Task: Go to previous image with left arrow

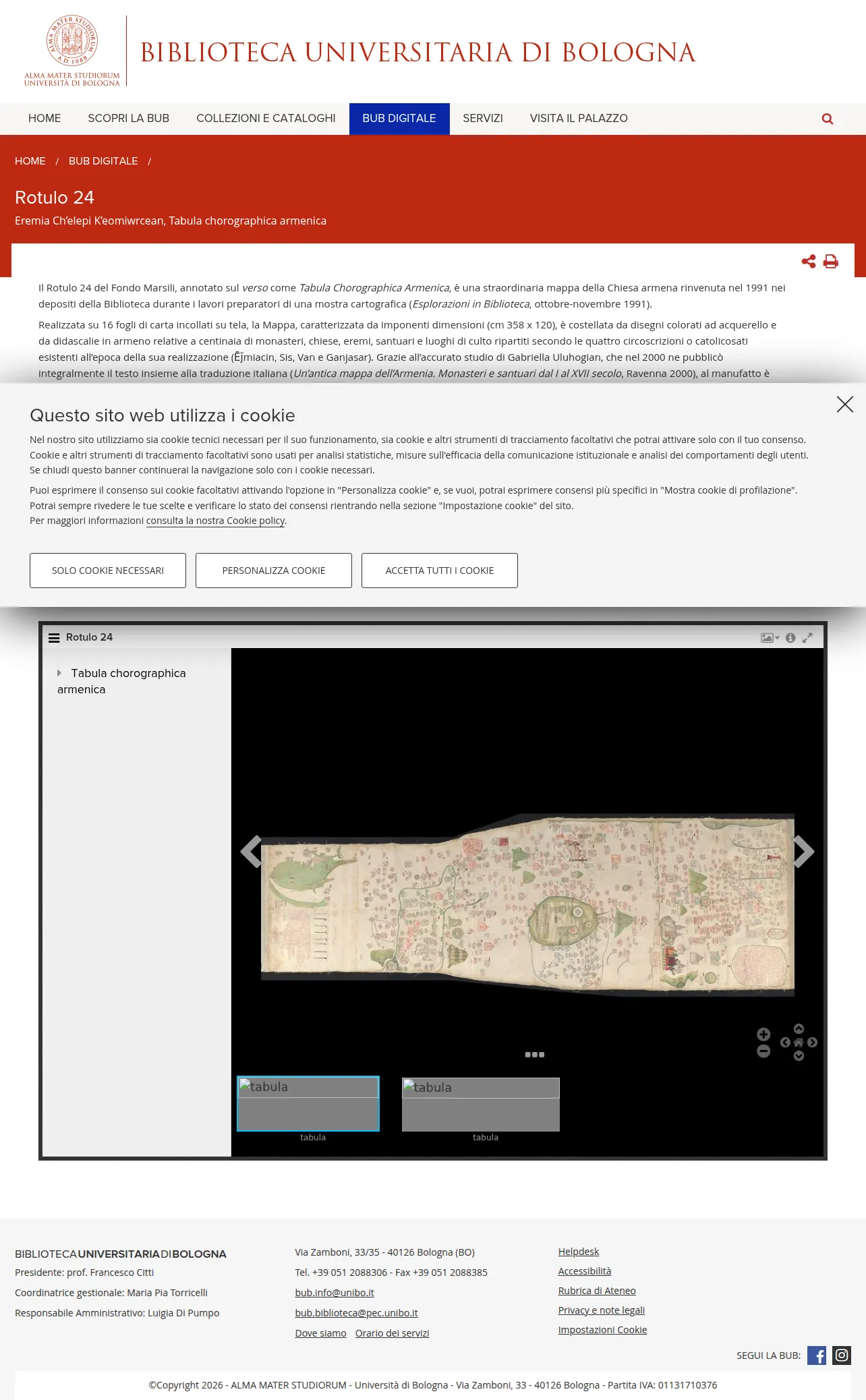Action: [x=251, y=851]
